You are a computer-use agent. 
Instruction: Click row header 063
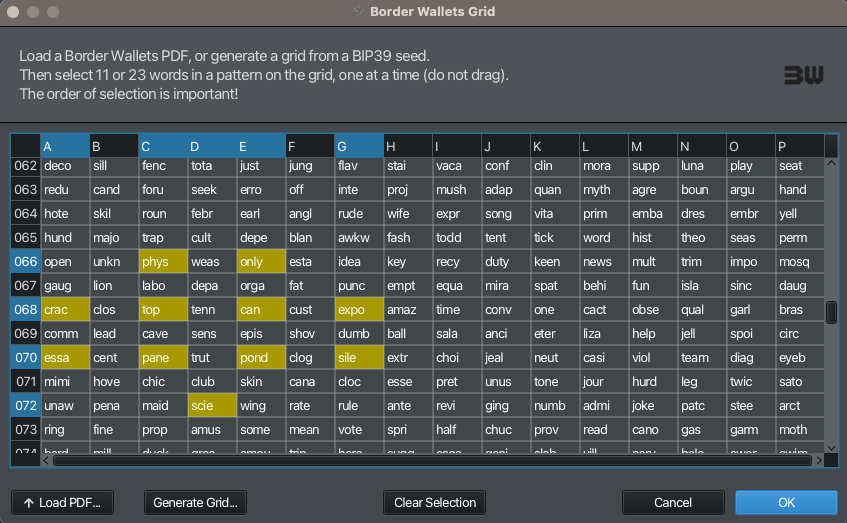(x=25, y=190)
